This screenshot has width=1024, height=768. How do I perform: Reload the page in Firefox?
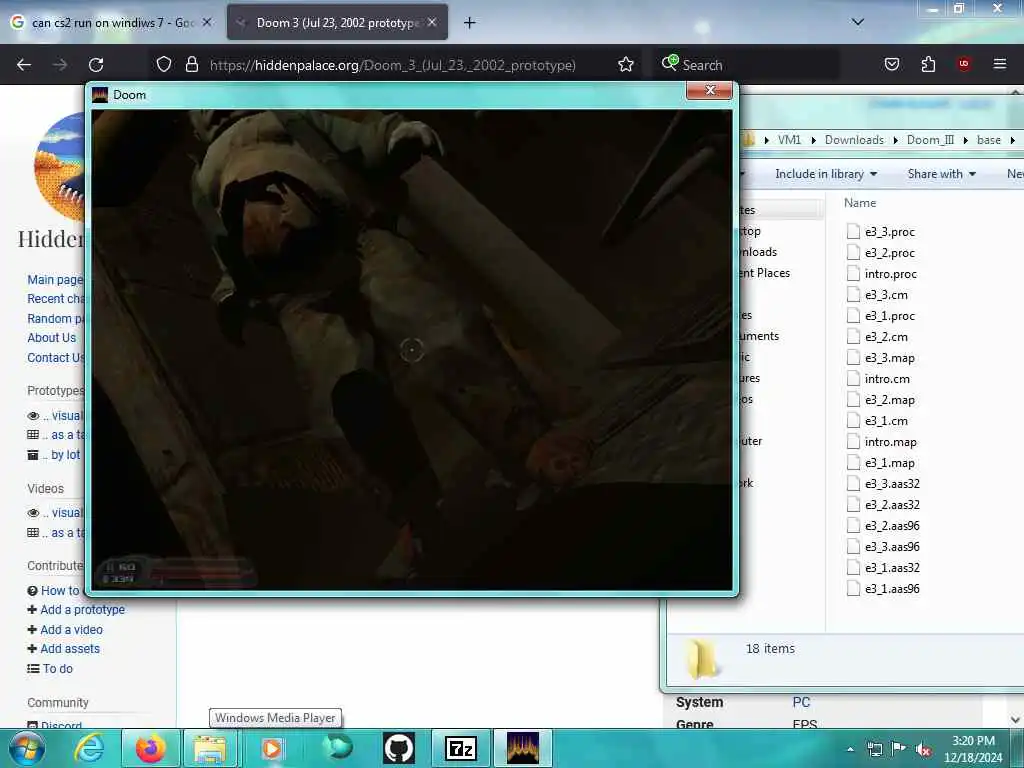point(96,65)
